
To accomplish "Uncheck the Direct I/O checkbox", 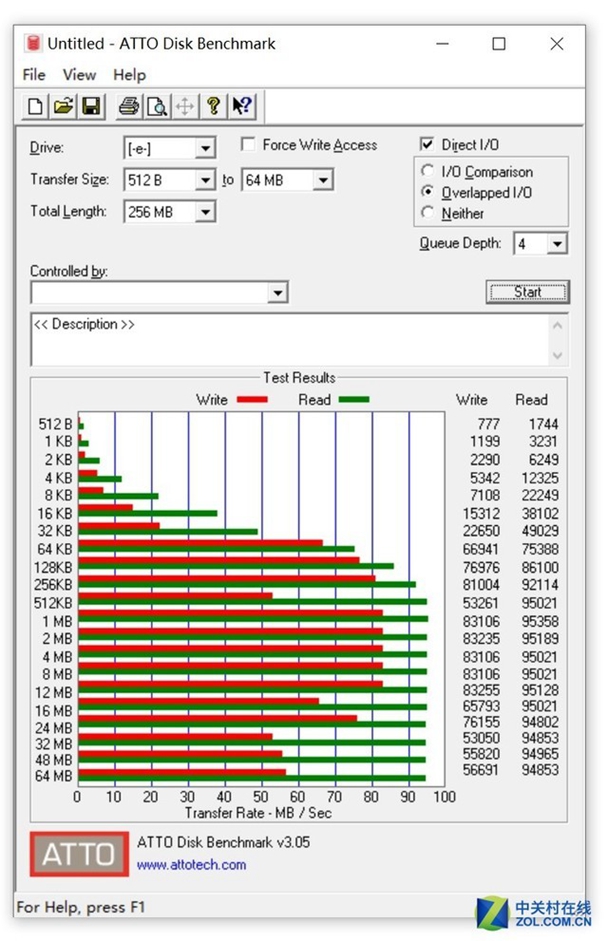I will click(427, 145).
